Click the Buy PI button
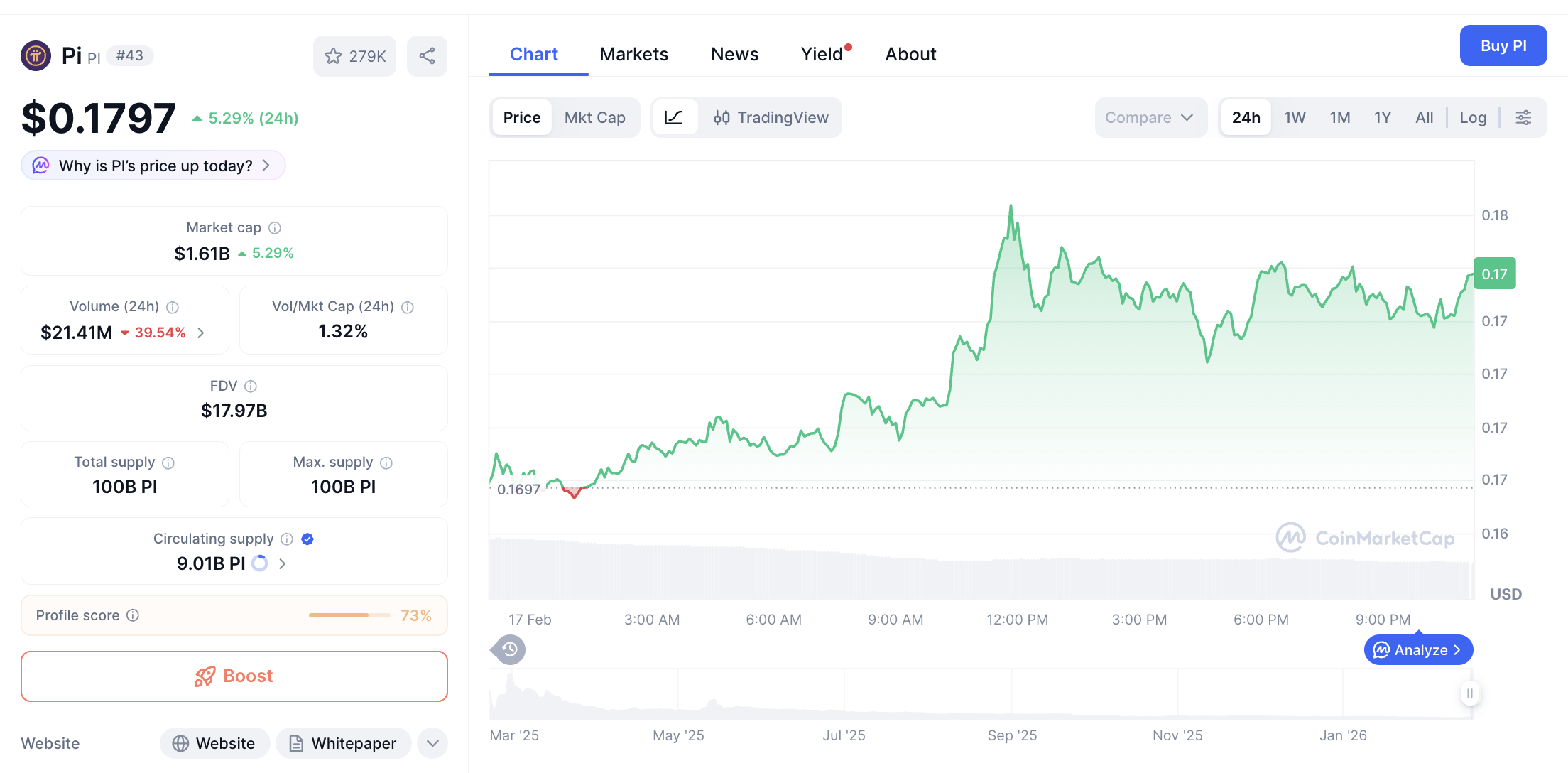 [1503, 45]
